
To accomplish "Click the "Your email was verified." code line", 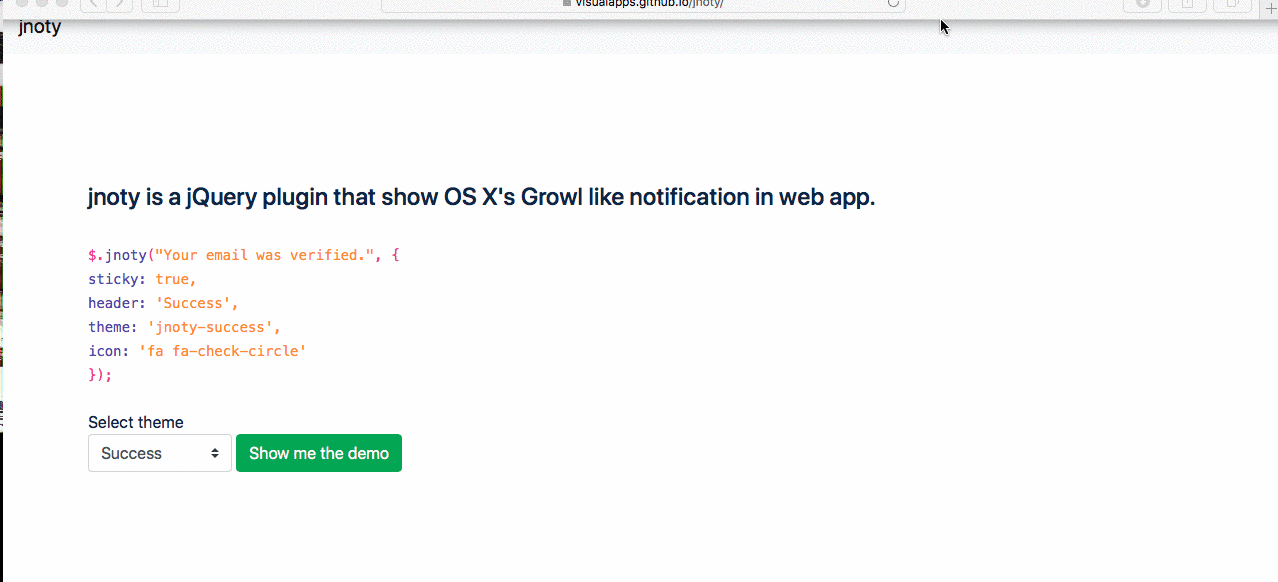I will (243, 255).
